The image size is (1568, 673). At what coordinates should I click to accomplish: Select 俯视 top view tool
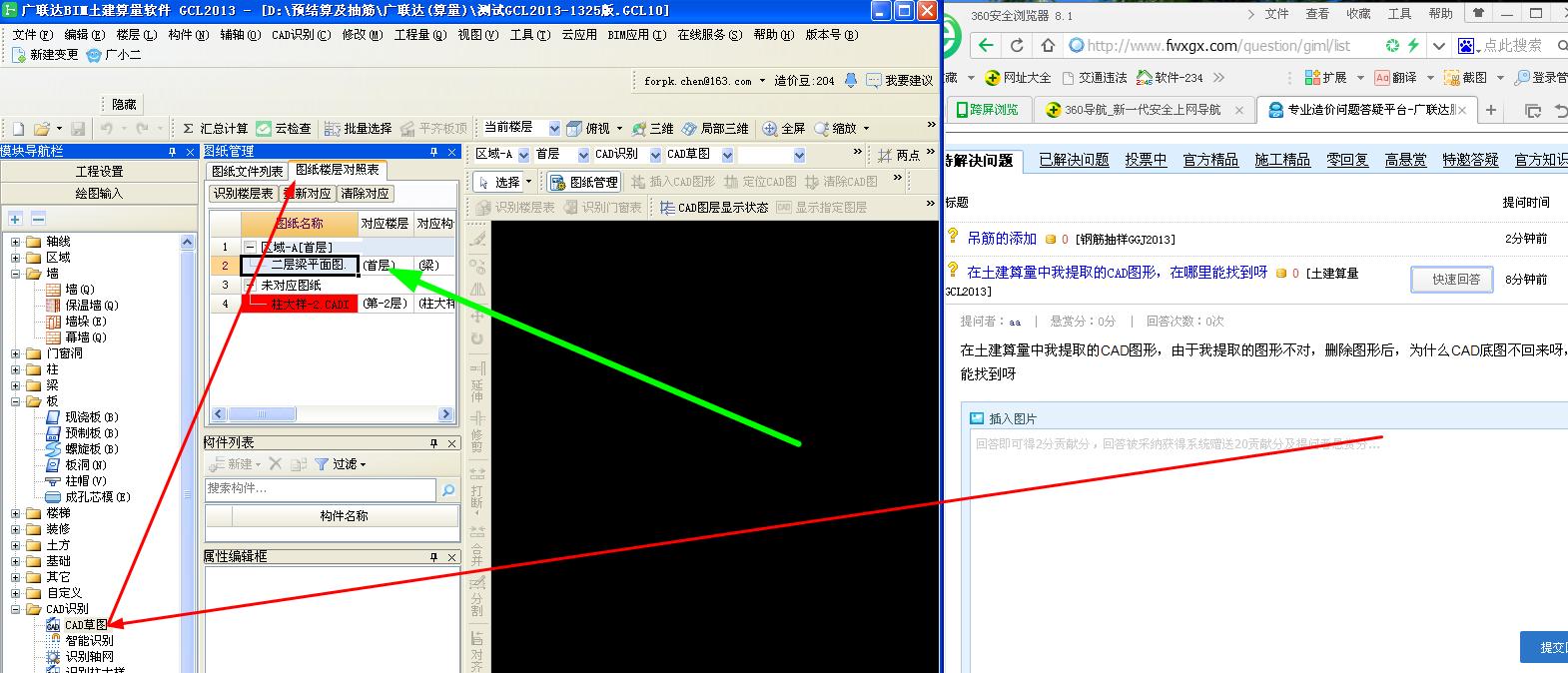click(x=588, y=129)
